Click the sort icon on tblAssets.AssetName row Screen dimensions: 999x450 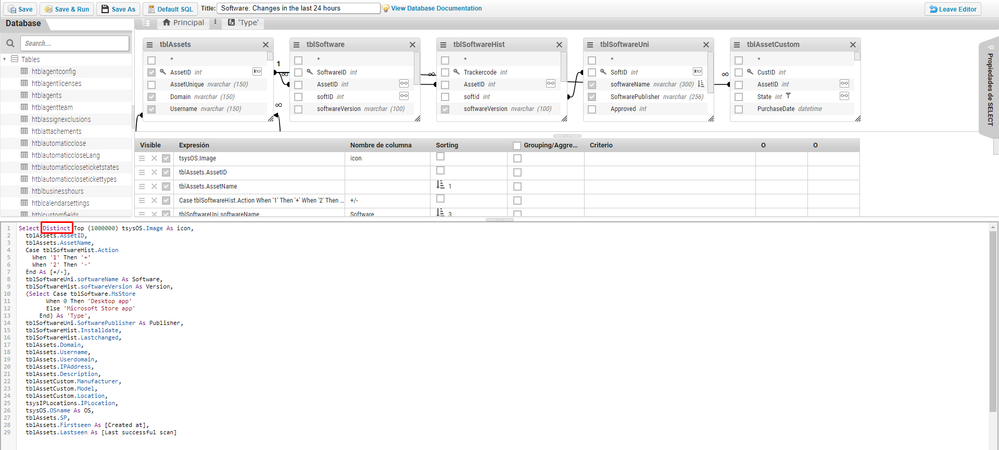click(x=441, y=186)
